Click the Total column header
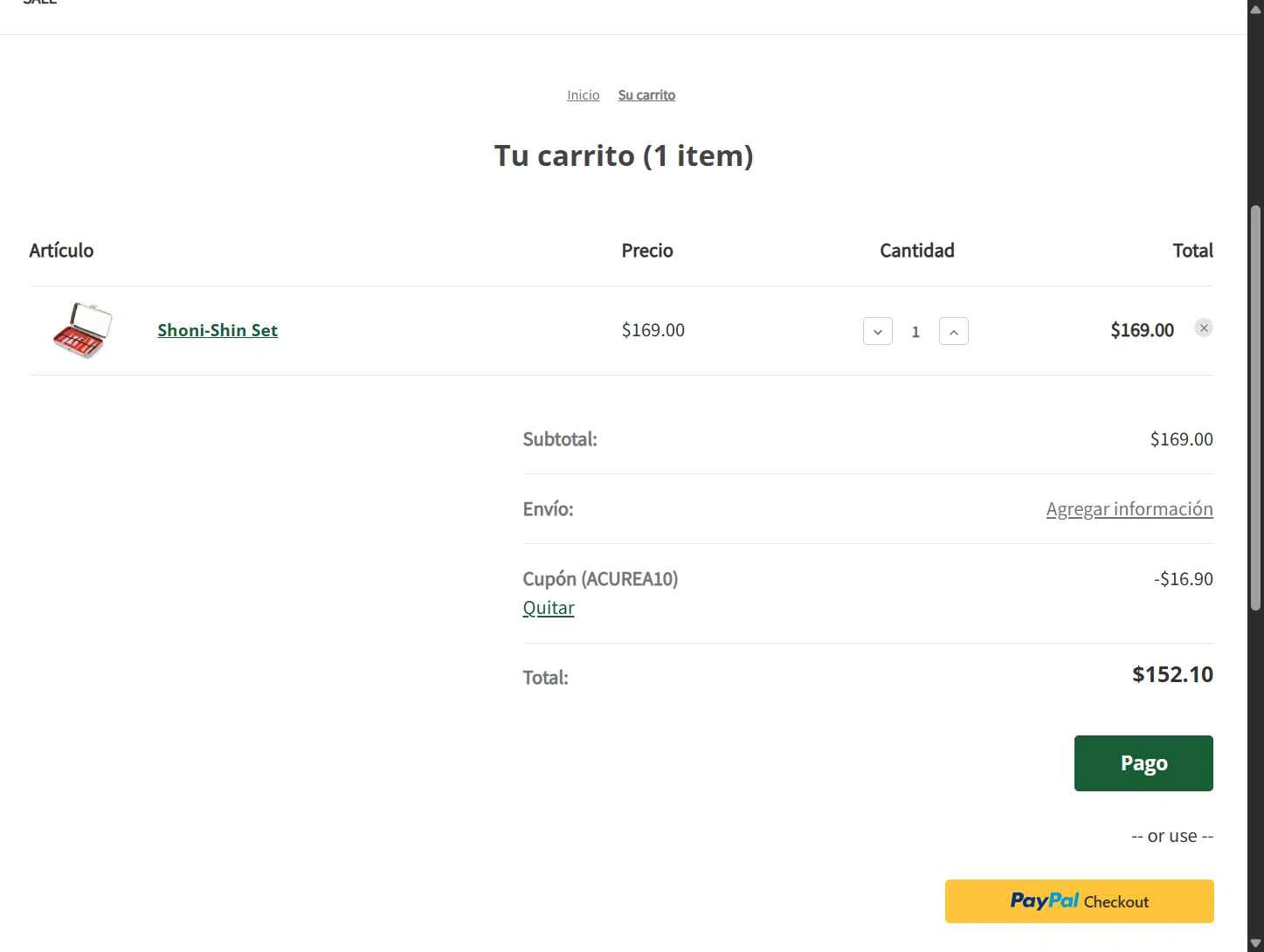The height and width of the screenshot is (952, 1264). point(1192,251)
